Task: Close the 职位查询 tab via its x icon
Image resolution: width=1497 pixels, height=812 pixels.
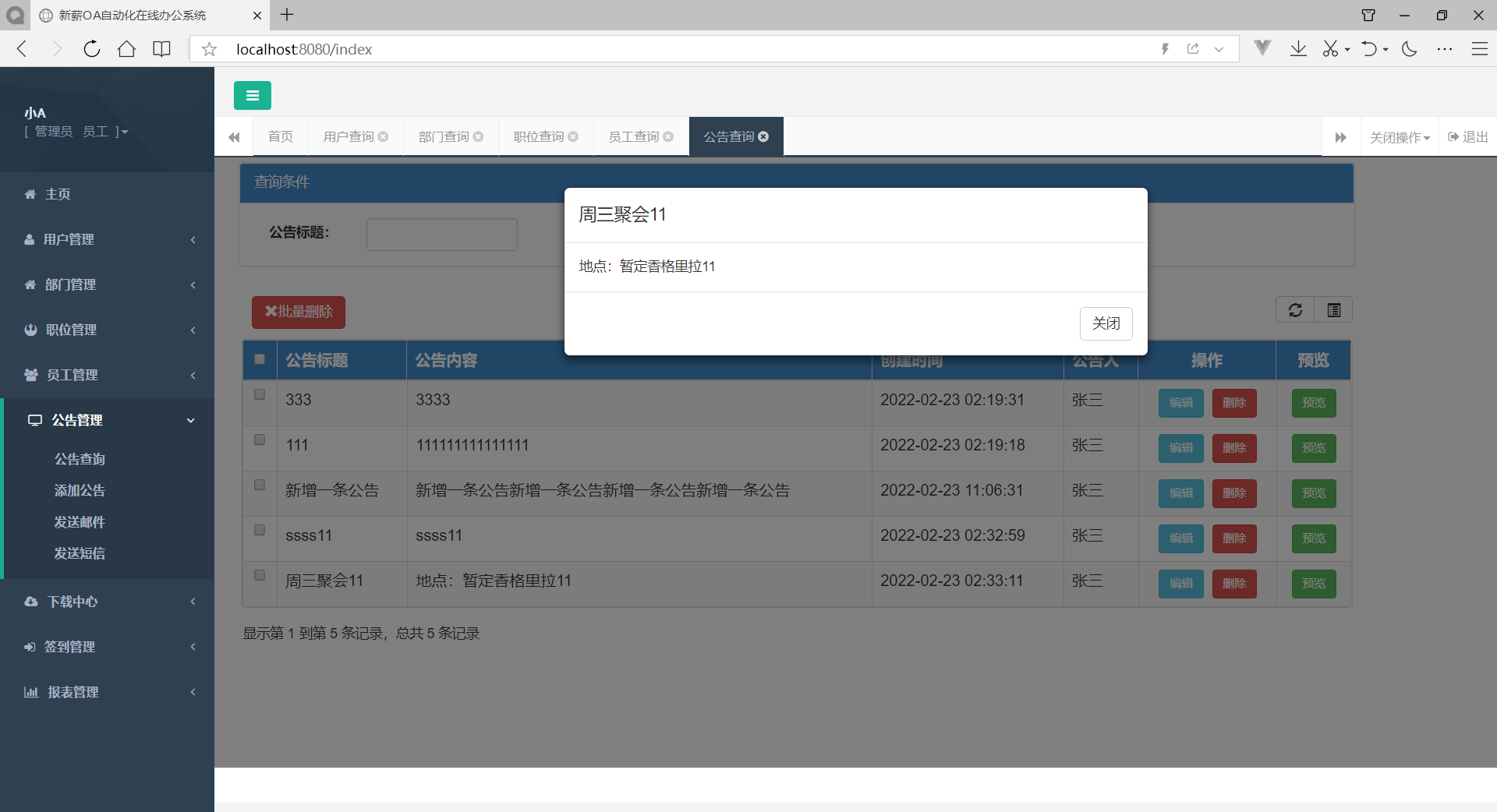Action: pos(573,136)
